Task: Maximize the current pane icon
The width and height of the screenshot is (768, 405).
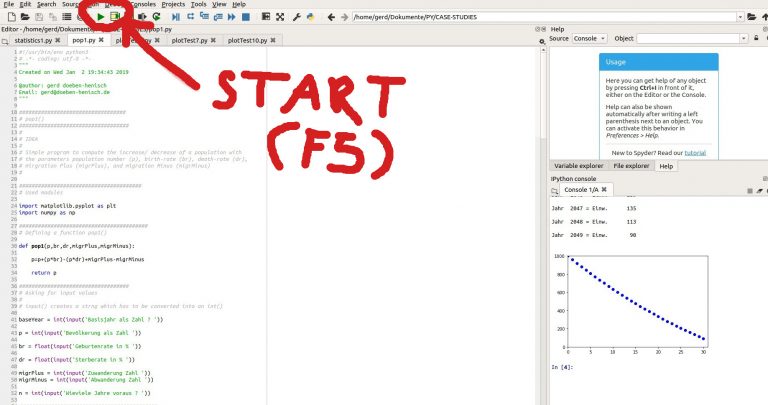Action: [266, 17]
